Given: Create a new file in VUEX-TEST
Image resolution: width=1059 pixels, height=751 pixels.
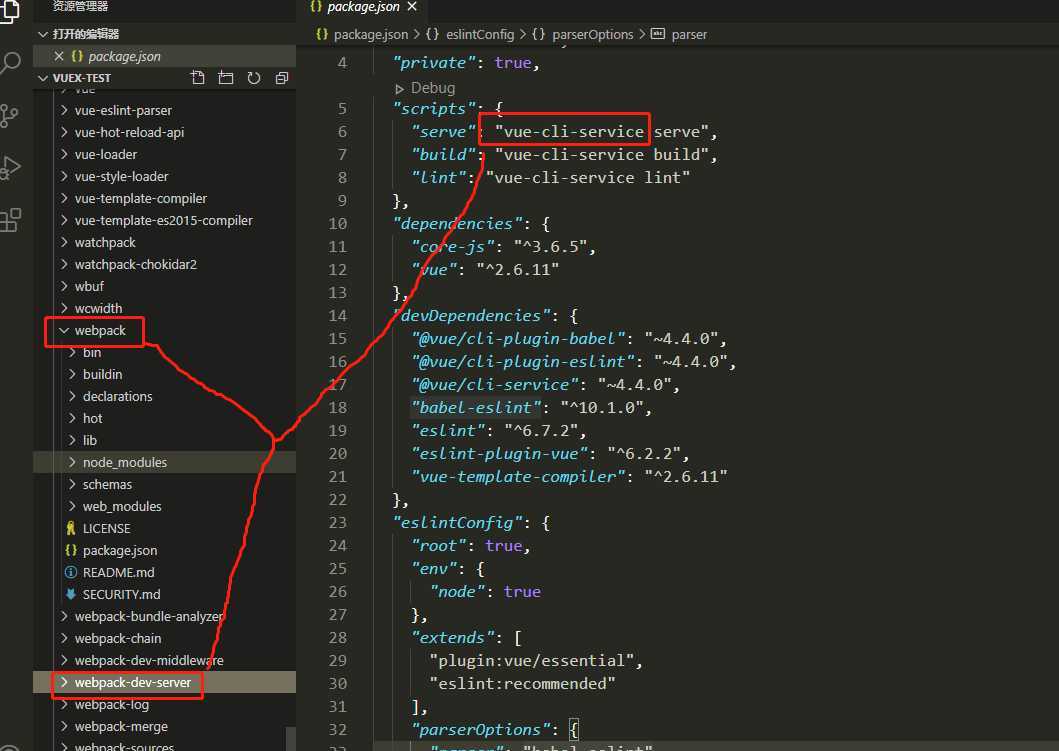Looking at the screenshot, I should click(198, 78).
